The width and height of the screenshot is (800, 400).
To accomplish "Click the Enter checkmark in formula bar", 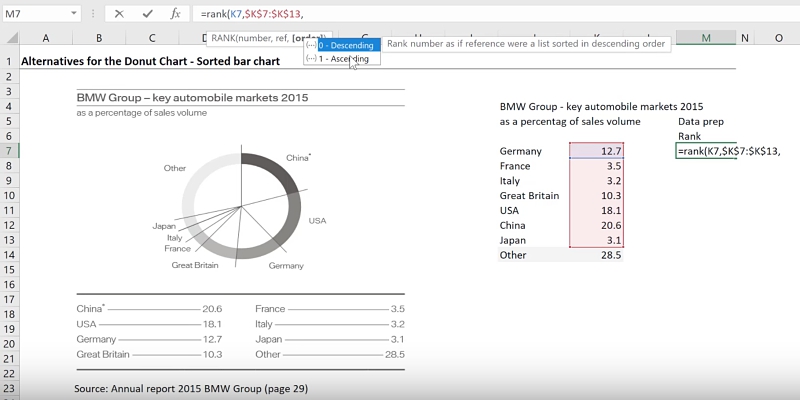I will pos(147,14).
